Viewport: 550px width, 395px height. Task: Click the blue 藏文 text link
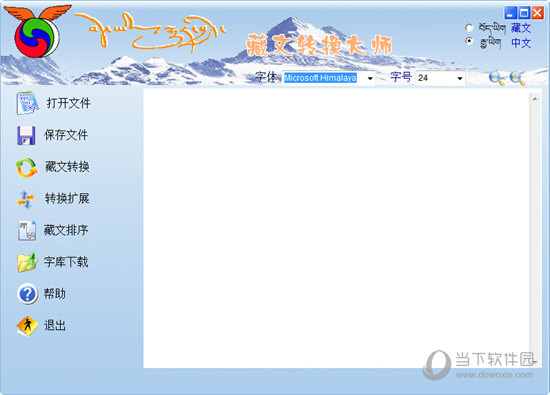click(521, 28)
